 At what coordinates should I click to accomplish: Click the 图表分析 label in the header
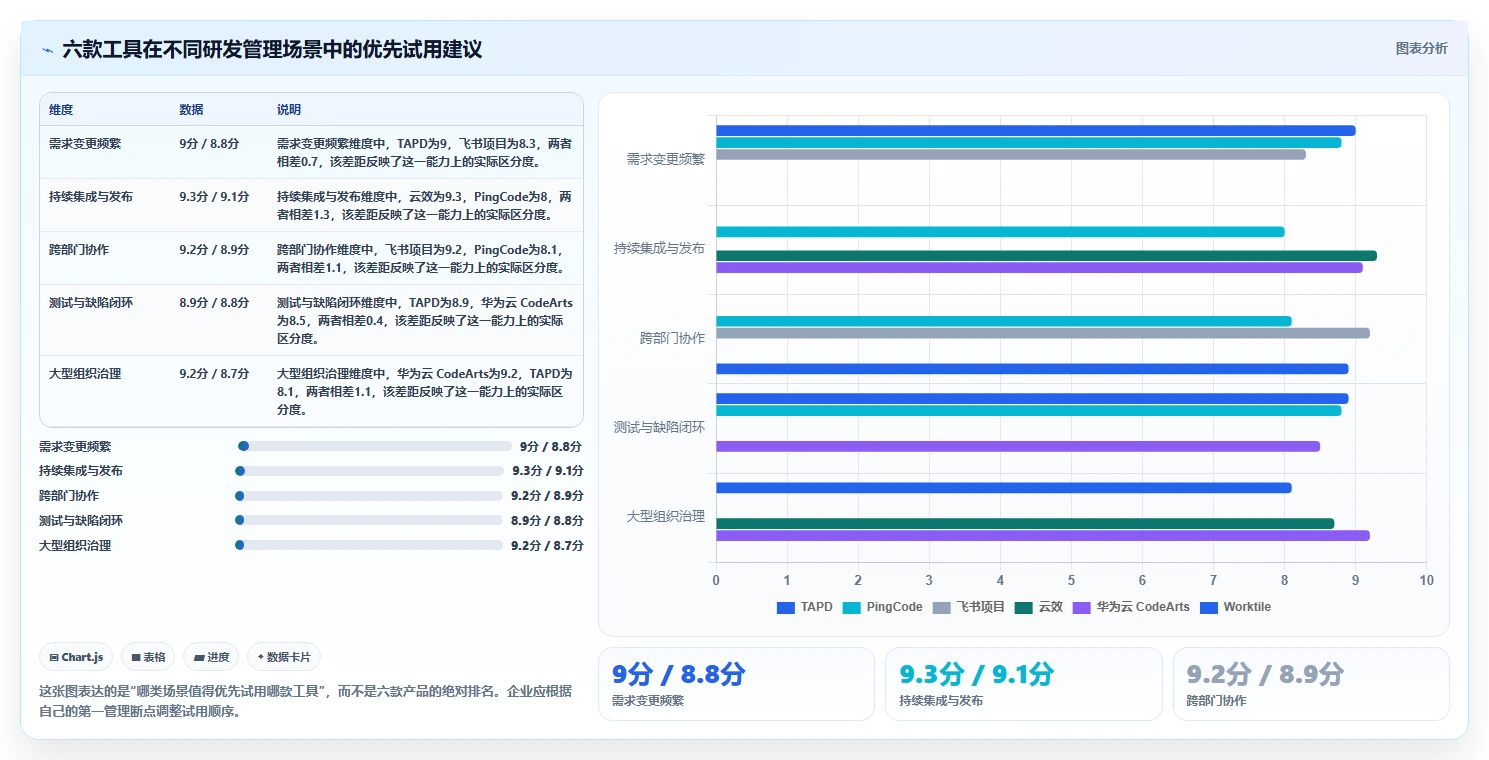(x=1421, y=48)
